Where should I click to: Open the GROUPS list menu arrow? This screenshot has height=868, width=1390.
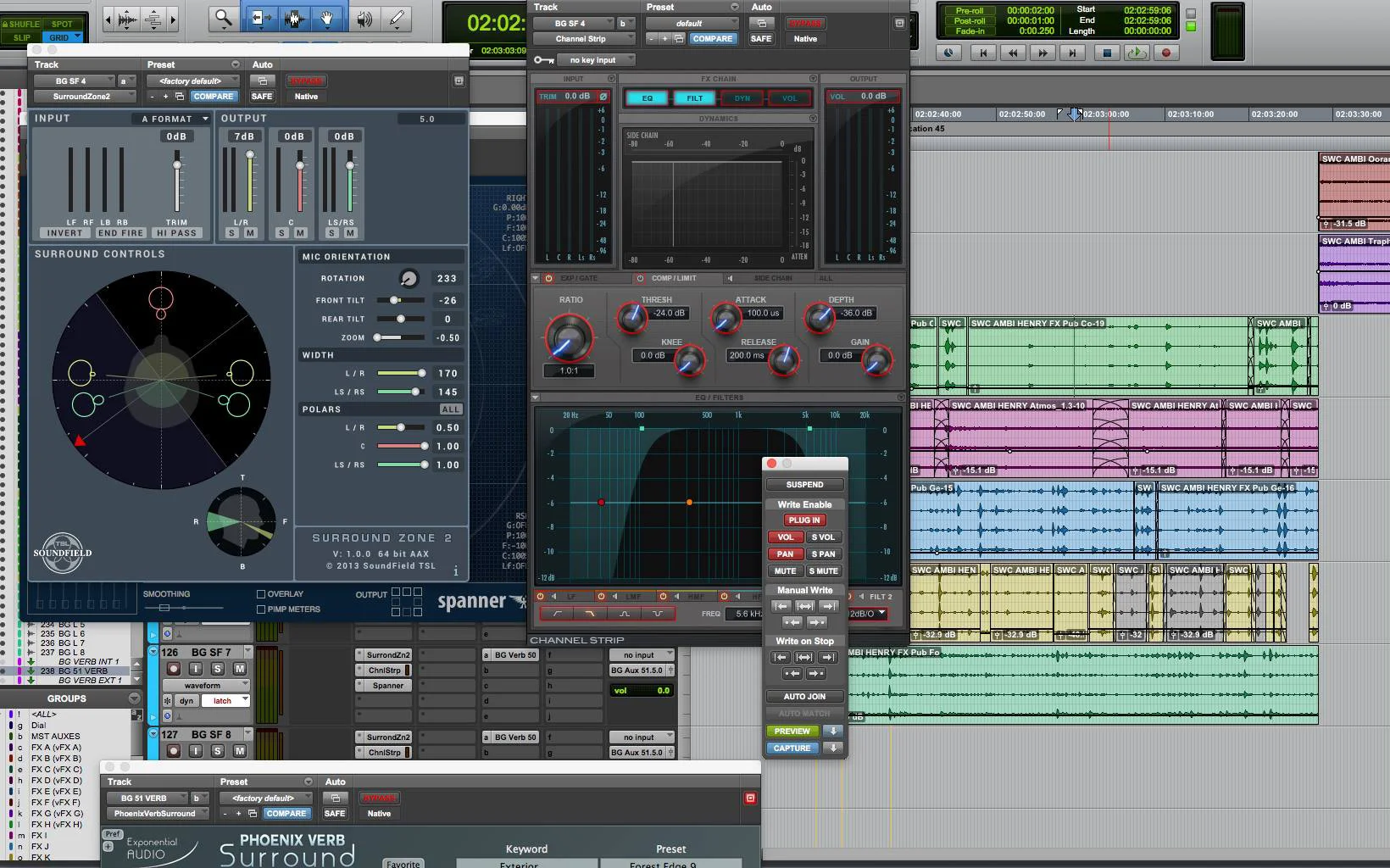tap(134, 698)
